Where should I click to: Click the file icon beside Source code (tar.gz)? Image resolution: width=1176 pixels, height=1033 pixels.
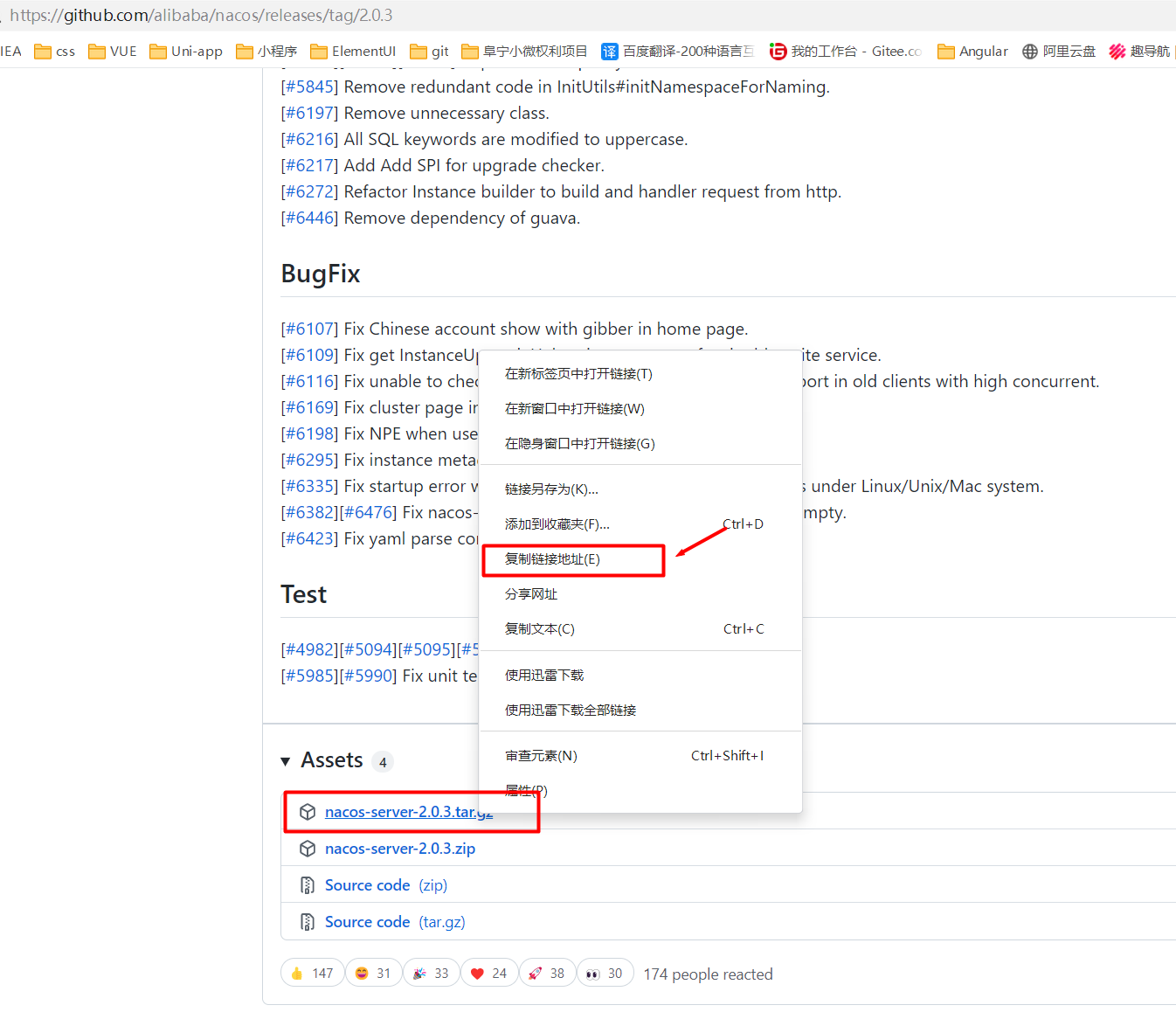(308, 922)
